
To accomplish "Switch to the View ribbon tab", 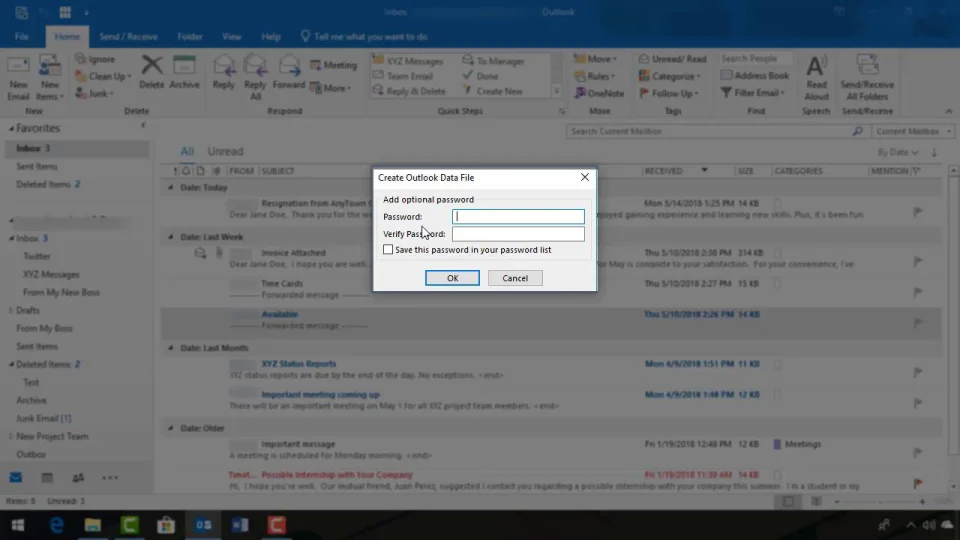I will point(231,37).
